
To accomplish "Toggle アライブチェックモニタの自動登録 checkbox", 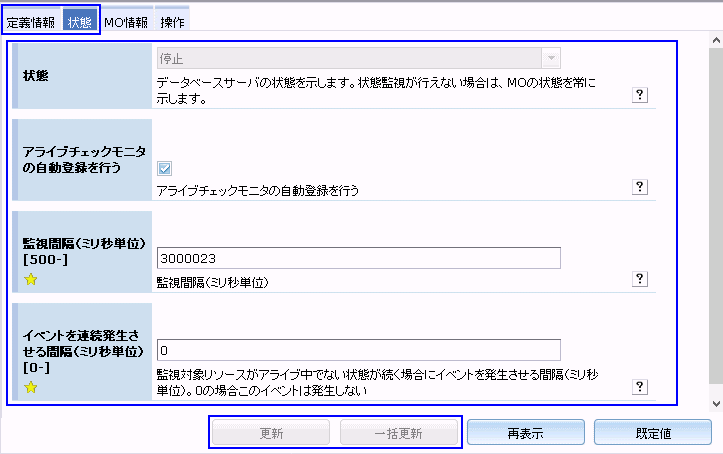I will 165,169.
